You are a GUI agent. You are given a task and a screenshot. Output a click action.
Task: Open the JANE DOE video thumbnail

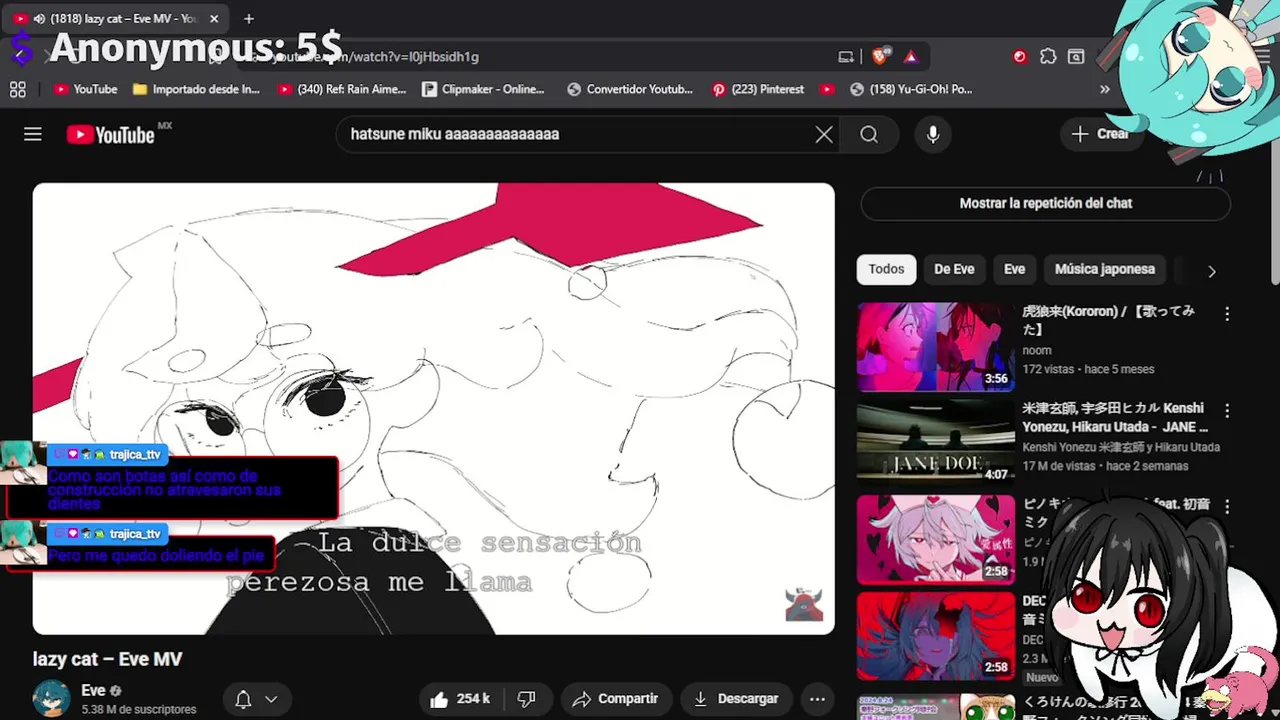pyautogui.click(x=936, y=443)
